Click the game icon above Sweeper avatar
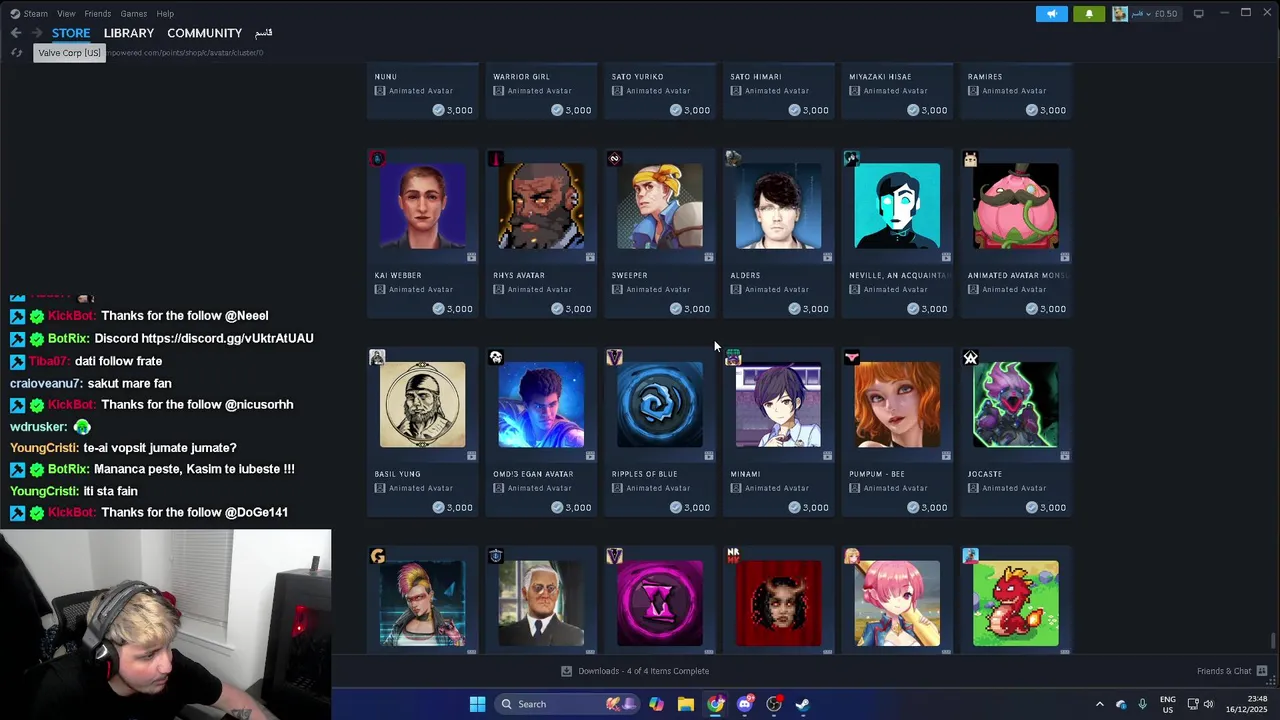1280x720 pixels. click(615, 159)
